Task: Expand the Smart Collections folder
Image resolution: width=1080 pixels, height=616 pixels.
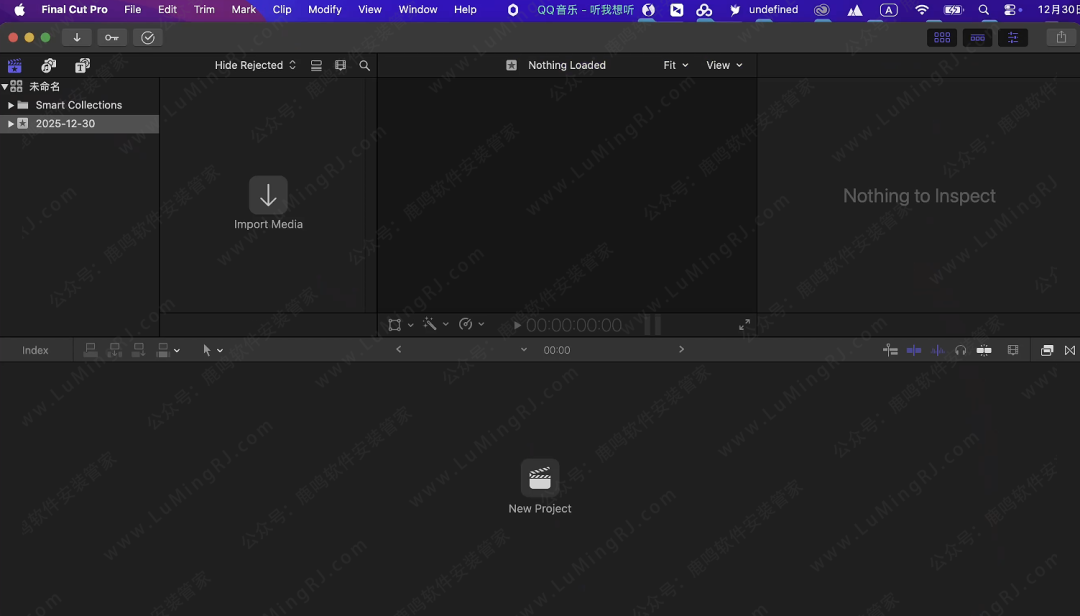Action: pos(10,105)
